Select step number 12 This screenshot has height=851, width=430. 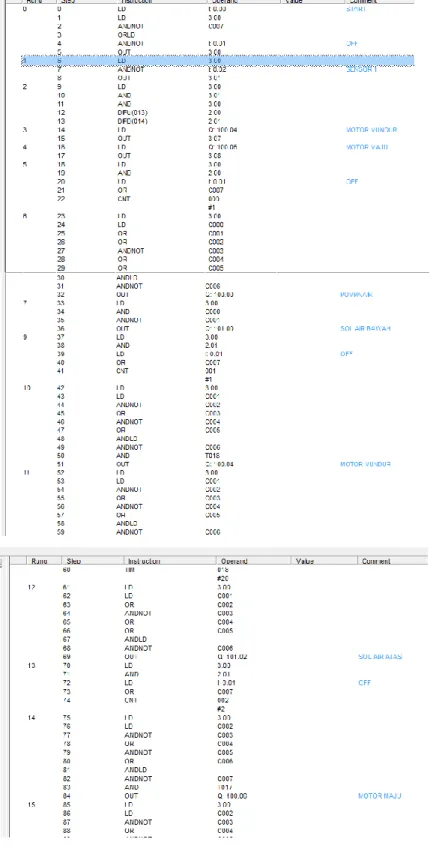tap(61, 112)
